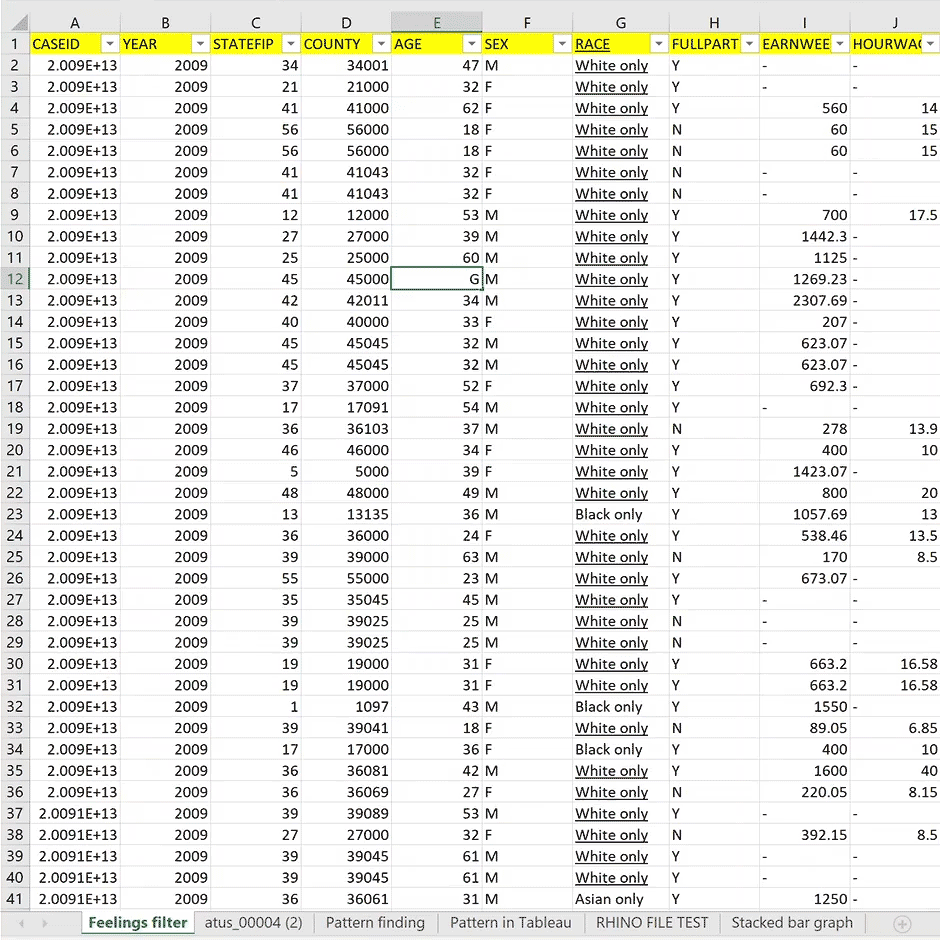Select column E header

pyautogui.click(x=436, y=23)
